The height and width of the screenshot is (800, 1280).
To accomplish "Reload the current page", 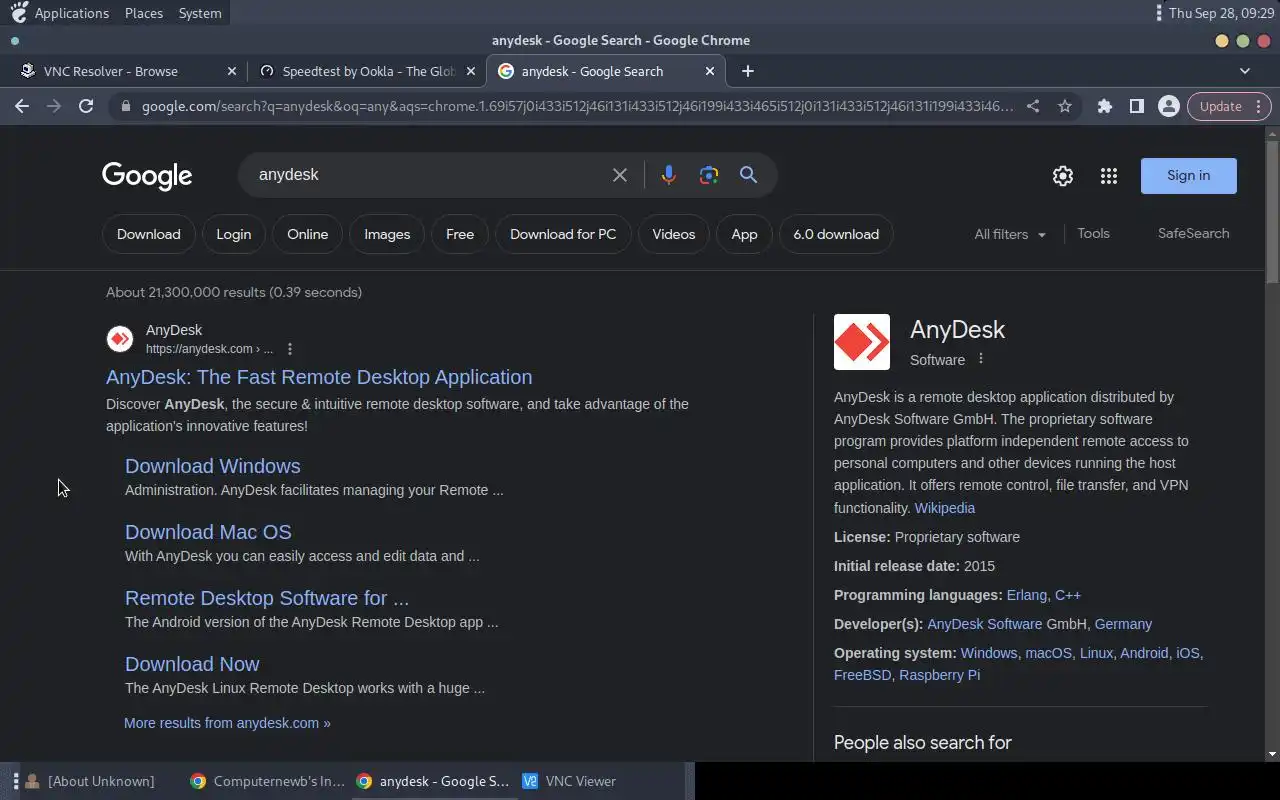I will (86, 106).
